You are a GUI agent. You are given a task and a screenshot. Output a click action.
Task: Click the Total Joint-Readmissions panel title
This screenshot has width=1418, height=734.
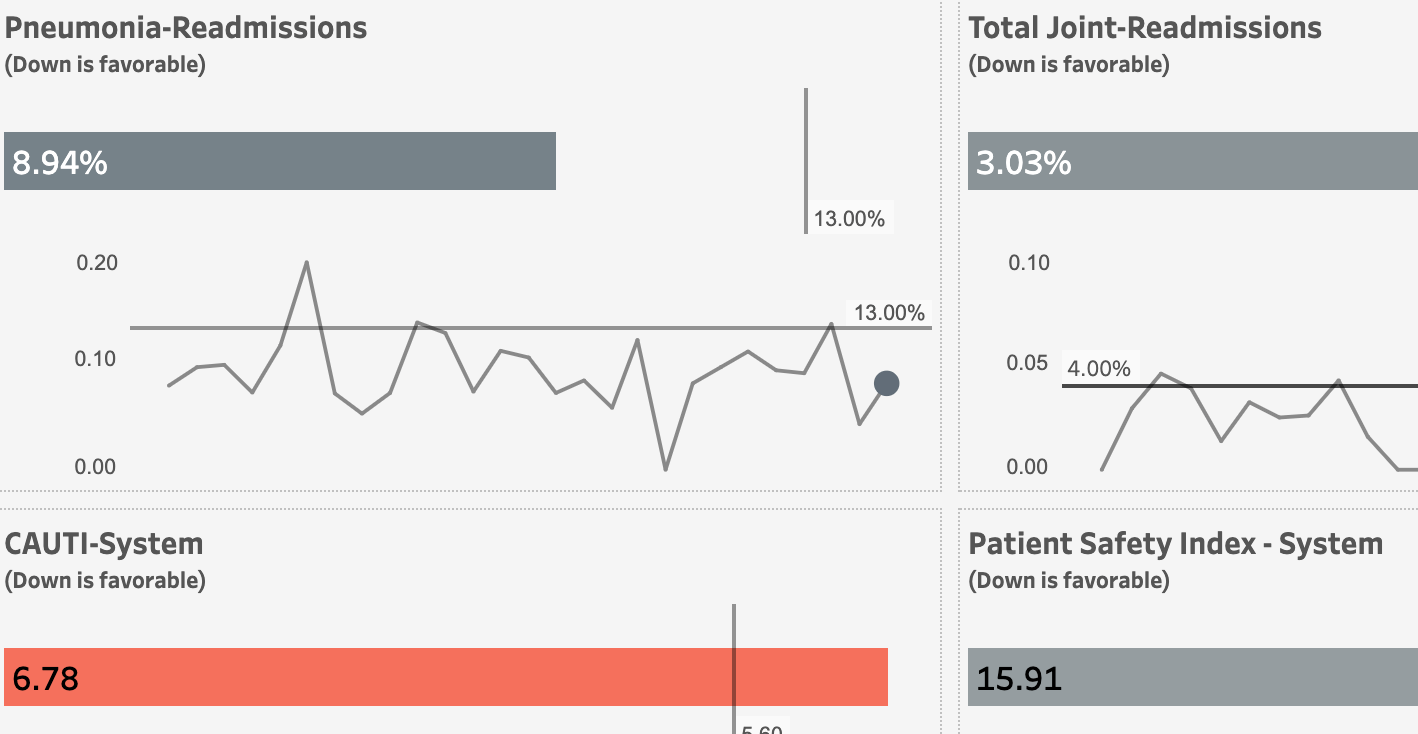(x=1145, y=27)
